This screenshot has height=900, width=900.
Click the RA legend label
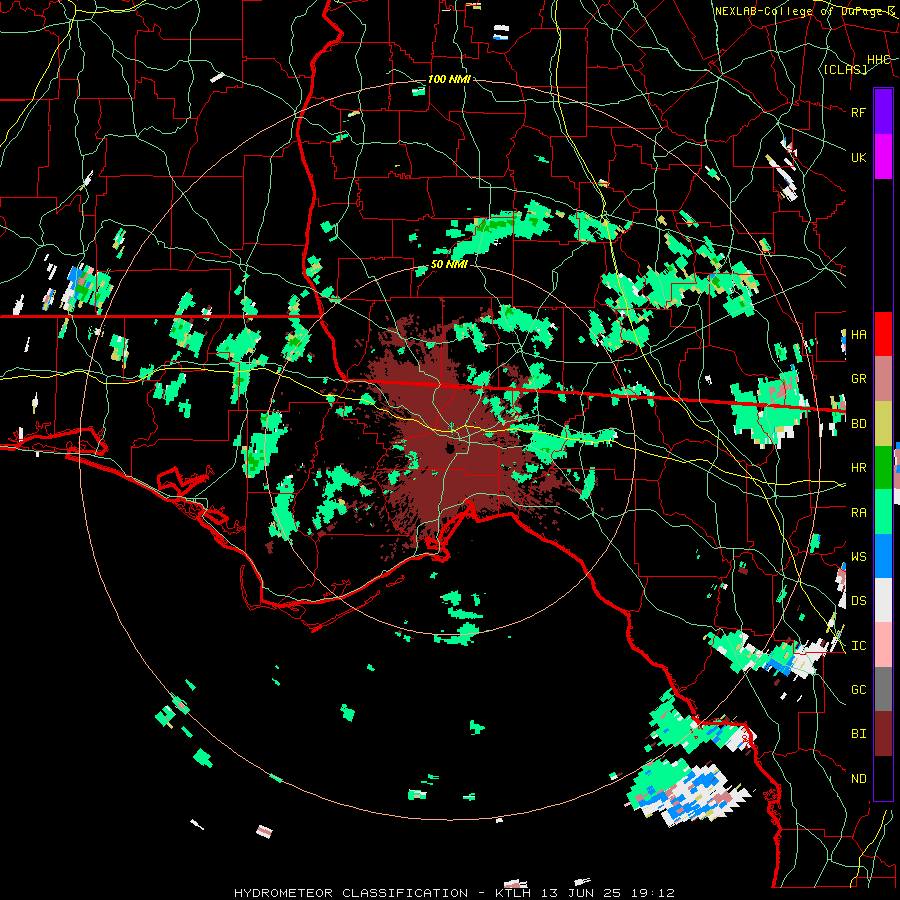coord(858,512)
